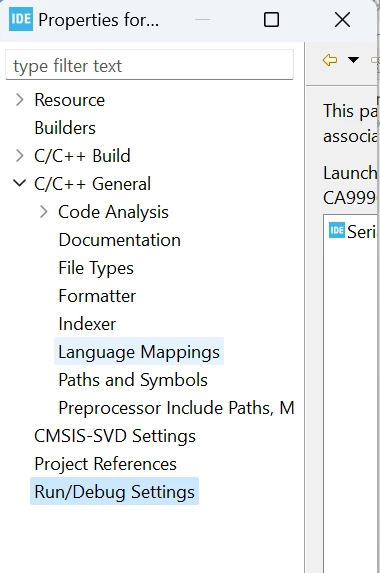Screen dimensions: 380x573
Task: Open the Formatter page
Action: pos(97,296)
